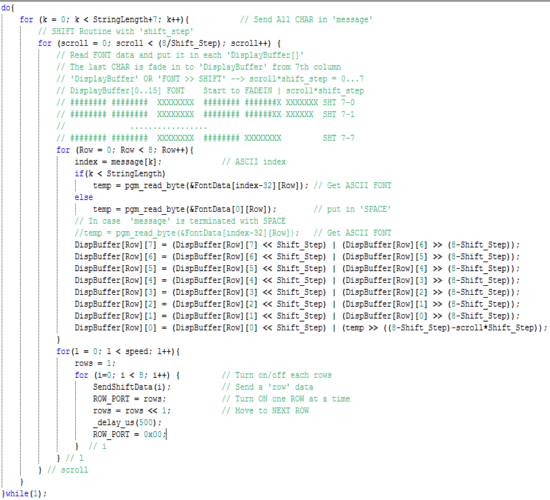Click line assigning 'DispBuffer[Row][0]'
This screenshot has height=500, width=550.
point(311,328)
